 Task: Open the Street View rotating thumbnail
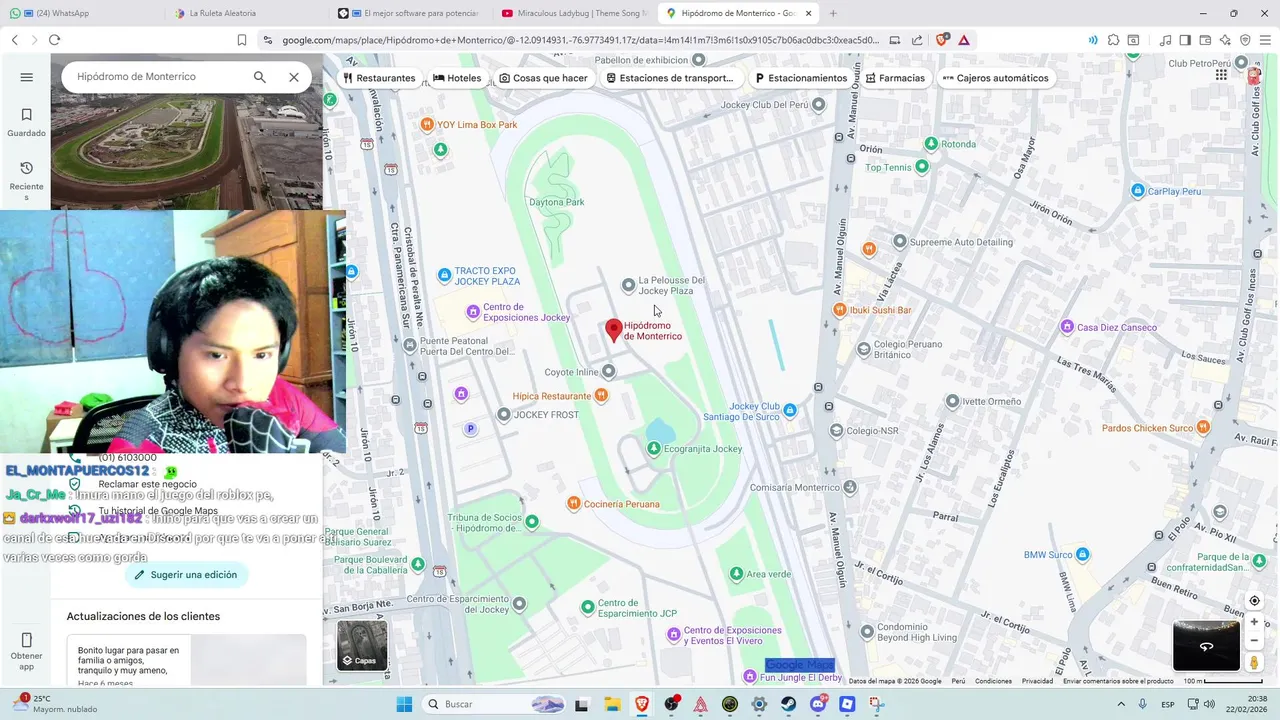1206,646
